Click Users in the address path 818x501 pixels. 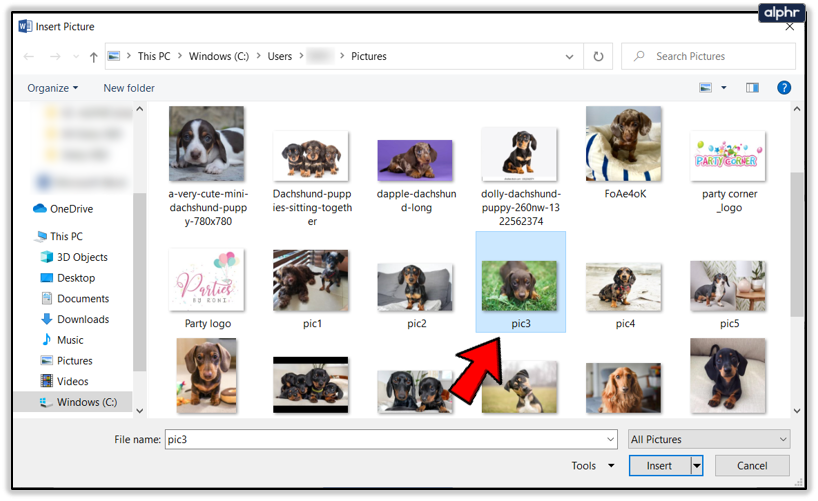click(280, 56)
